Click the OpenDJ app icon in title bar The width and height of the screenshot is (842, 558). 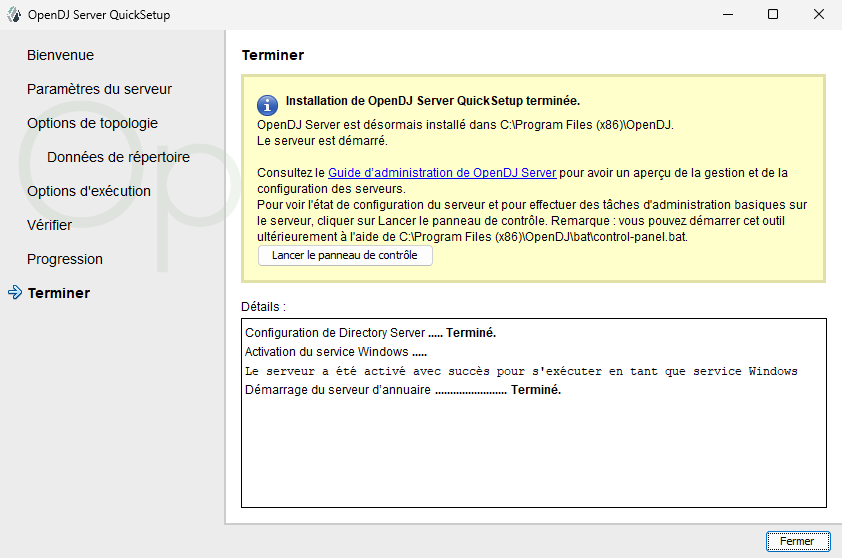click(14, 15)
